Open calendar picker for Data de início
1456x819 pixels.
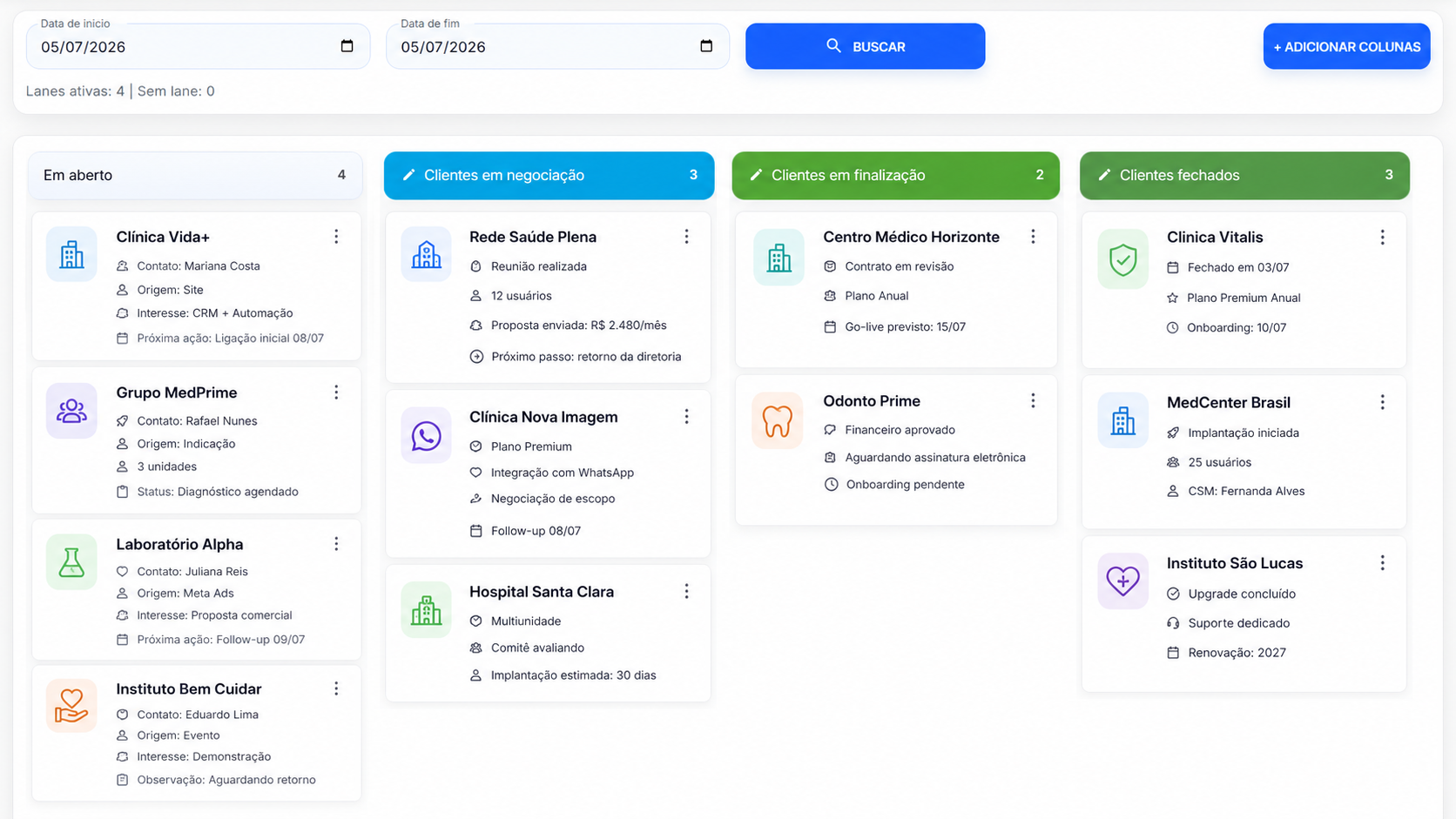point(347,46)
